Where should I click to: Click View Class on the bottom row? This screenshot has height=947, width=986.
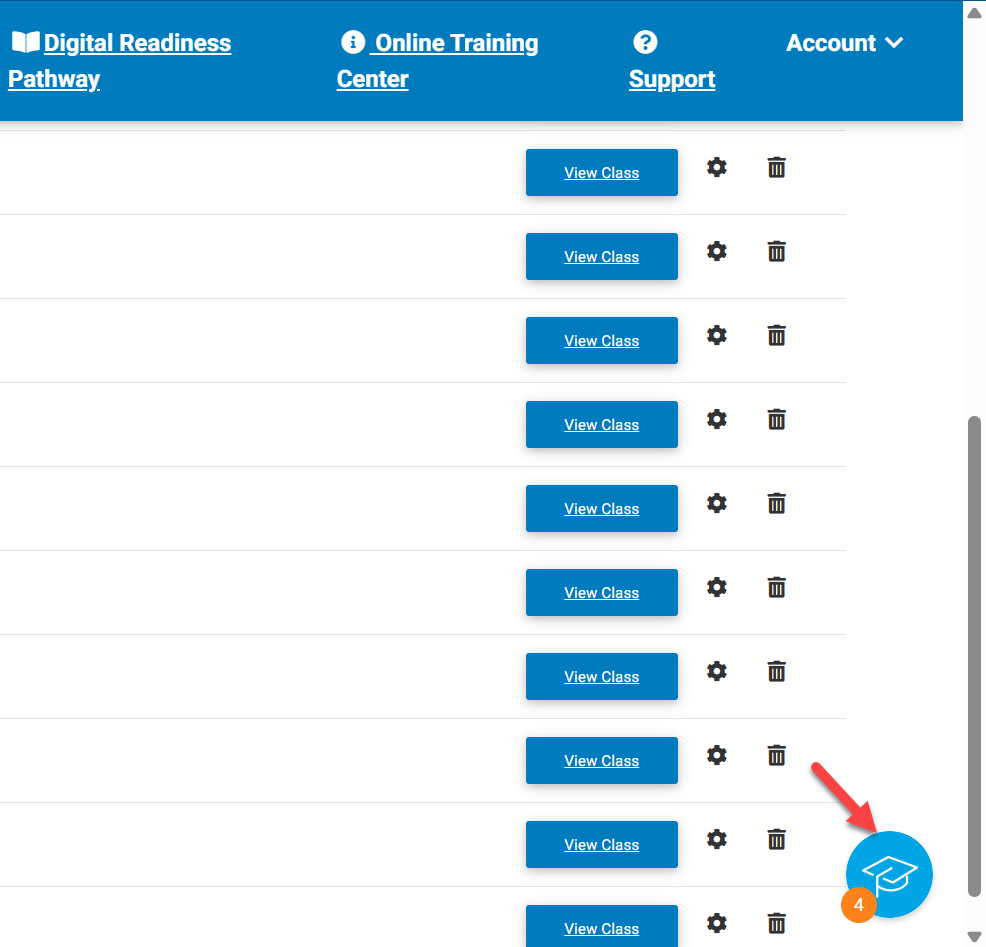[x=601, y=928]
